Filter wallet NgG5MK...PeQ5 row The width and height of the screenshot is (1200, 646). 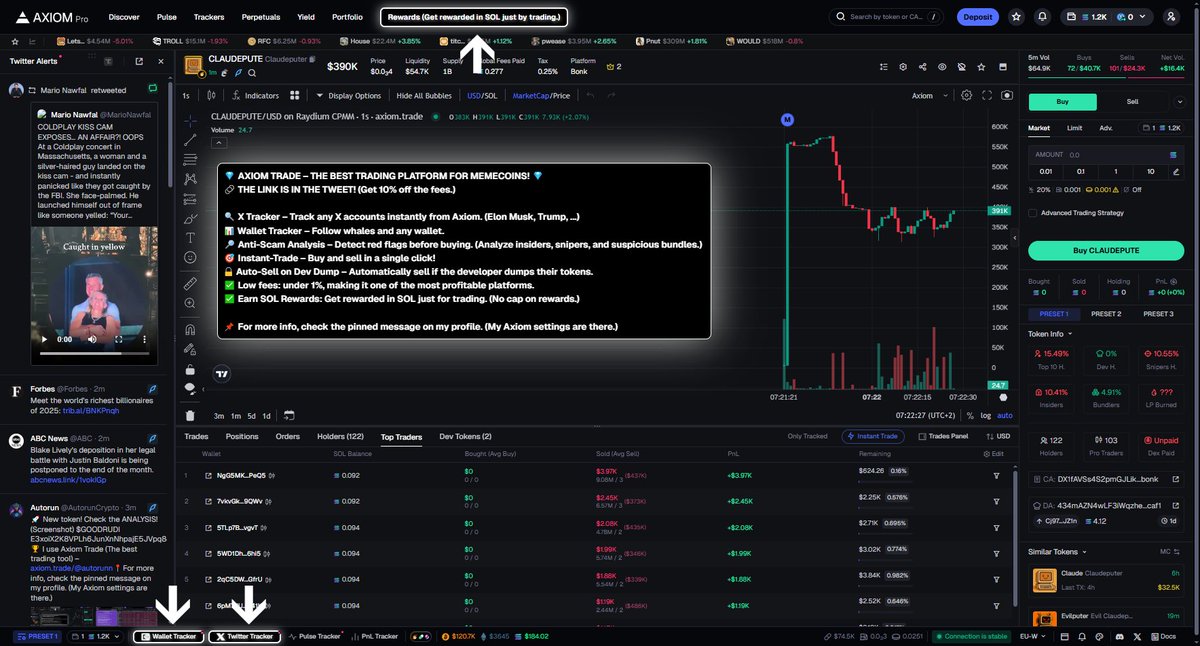click(x=996, y=475)
